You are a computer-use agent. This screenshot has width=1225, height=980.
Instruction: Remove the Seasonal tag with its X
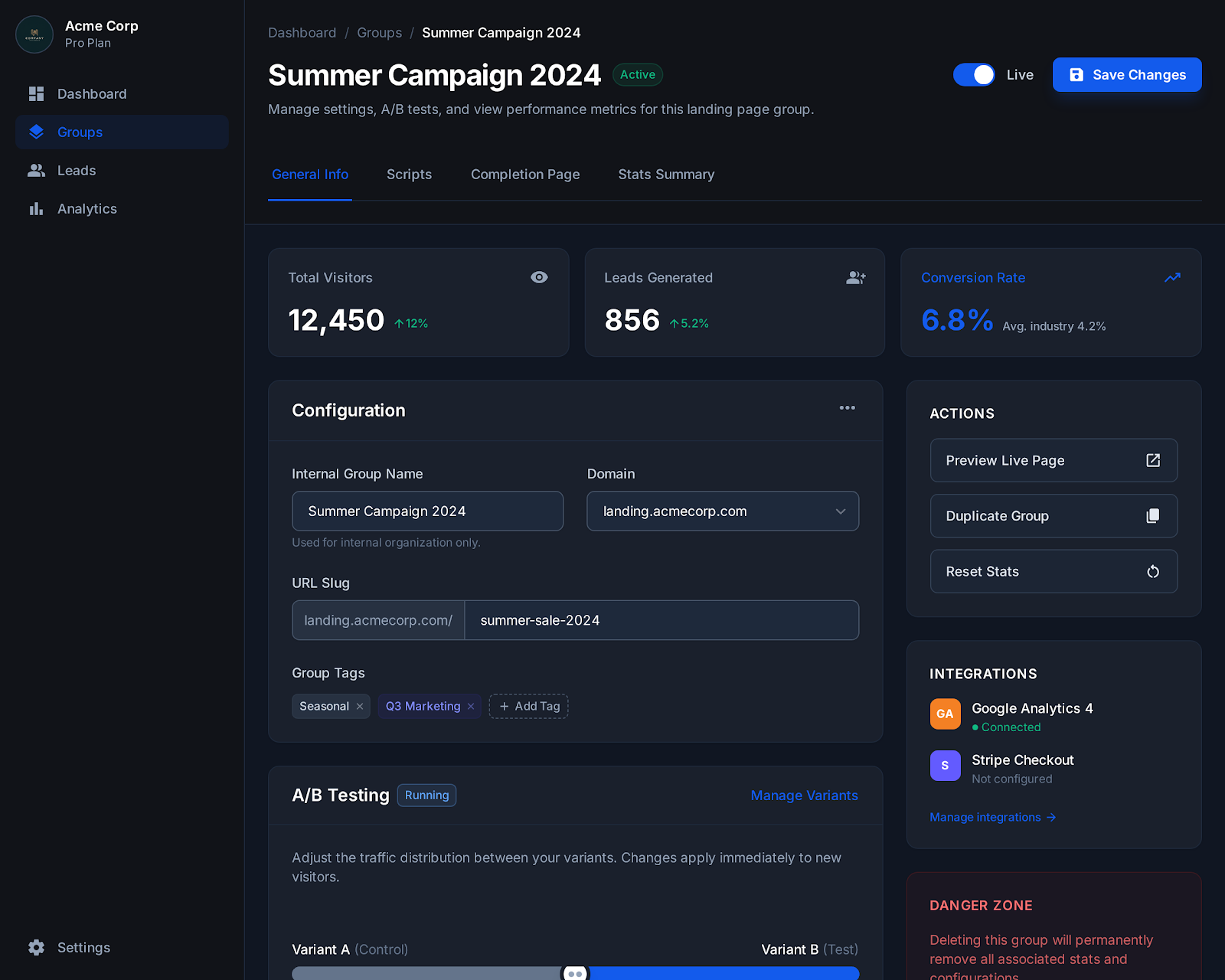pyautogui.click(x=360, y=706)
